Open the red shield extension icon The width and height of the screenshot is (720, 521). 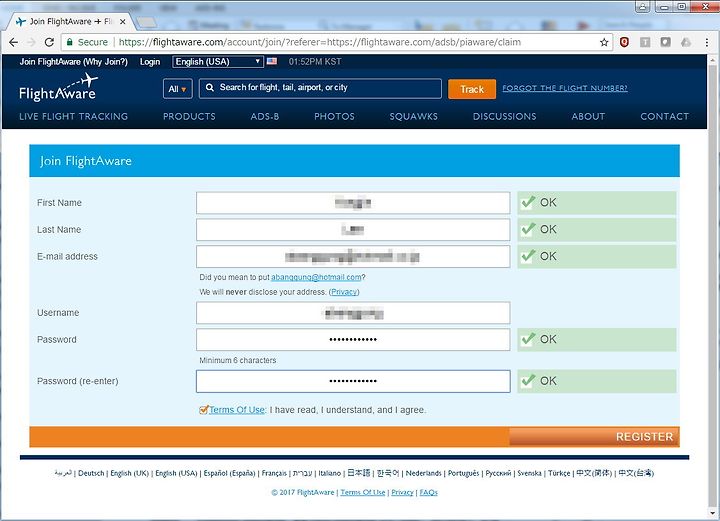coord(624,42)
